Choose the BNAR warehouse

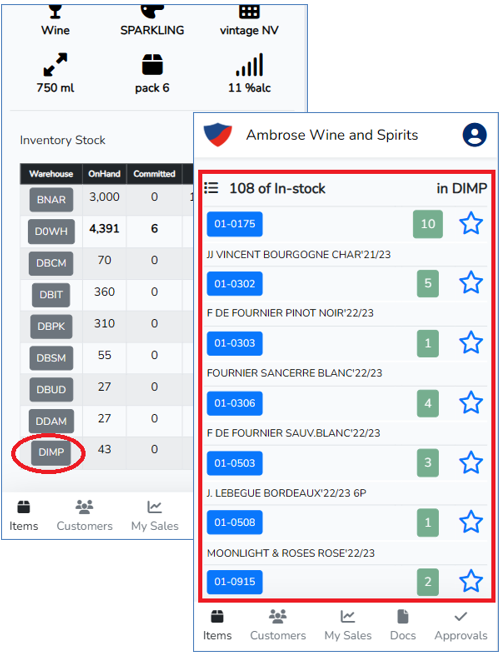click(51, 200)
